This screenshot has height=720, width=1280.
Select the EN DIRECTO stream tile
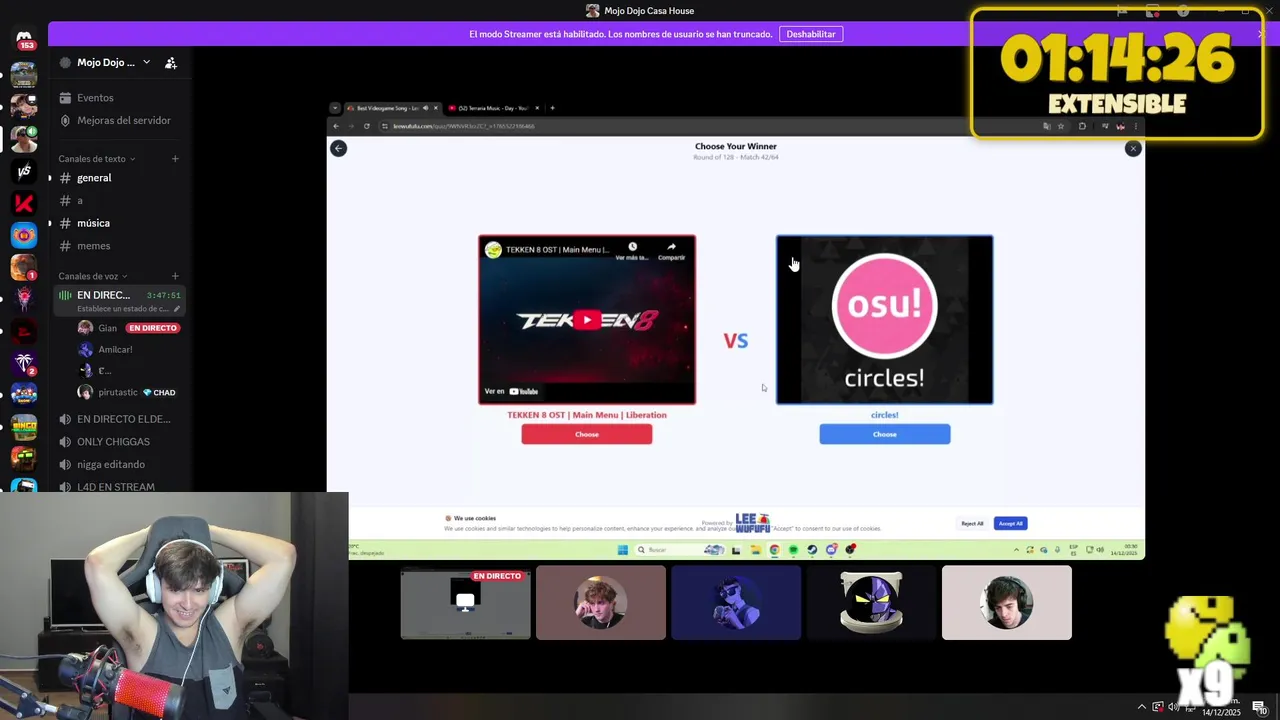point(466,603)
